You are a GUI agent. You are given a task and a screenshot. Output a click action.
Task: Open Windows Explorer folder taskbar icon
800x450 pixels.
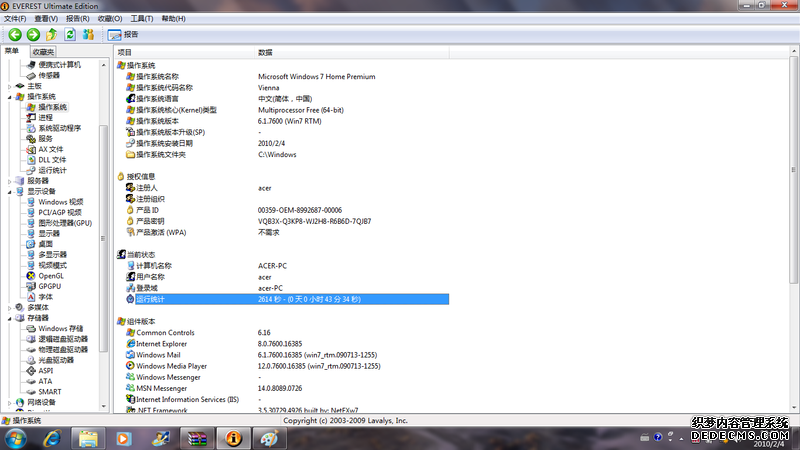88,439
